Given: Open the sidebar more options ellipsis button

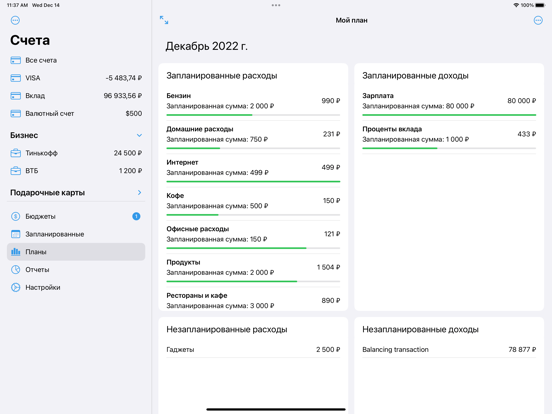Looking at the screenshot, I should (15, 20).
